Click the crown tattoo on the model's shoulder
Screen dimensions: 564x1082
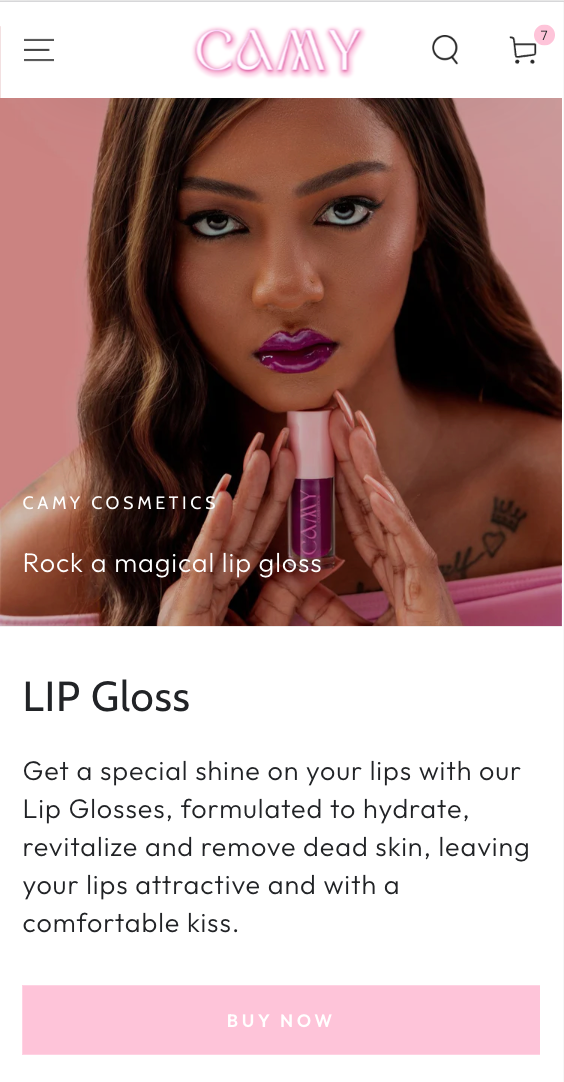click(507, 514)
